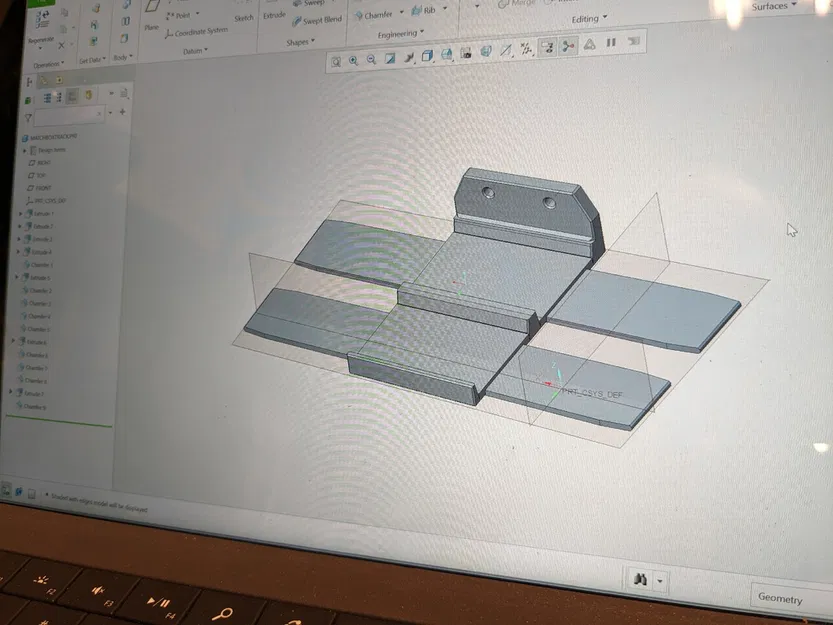Click the Plane datum icon
833x625 pixels.
(x=152, y=7)
